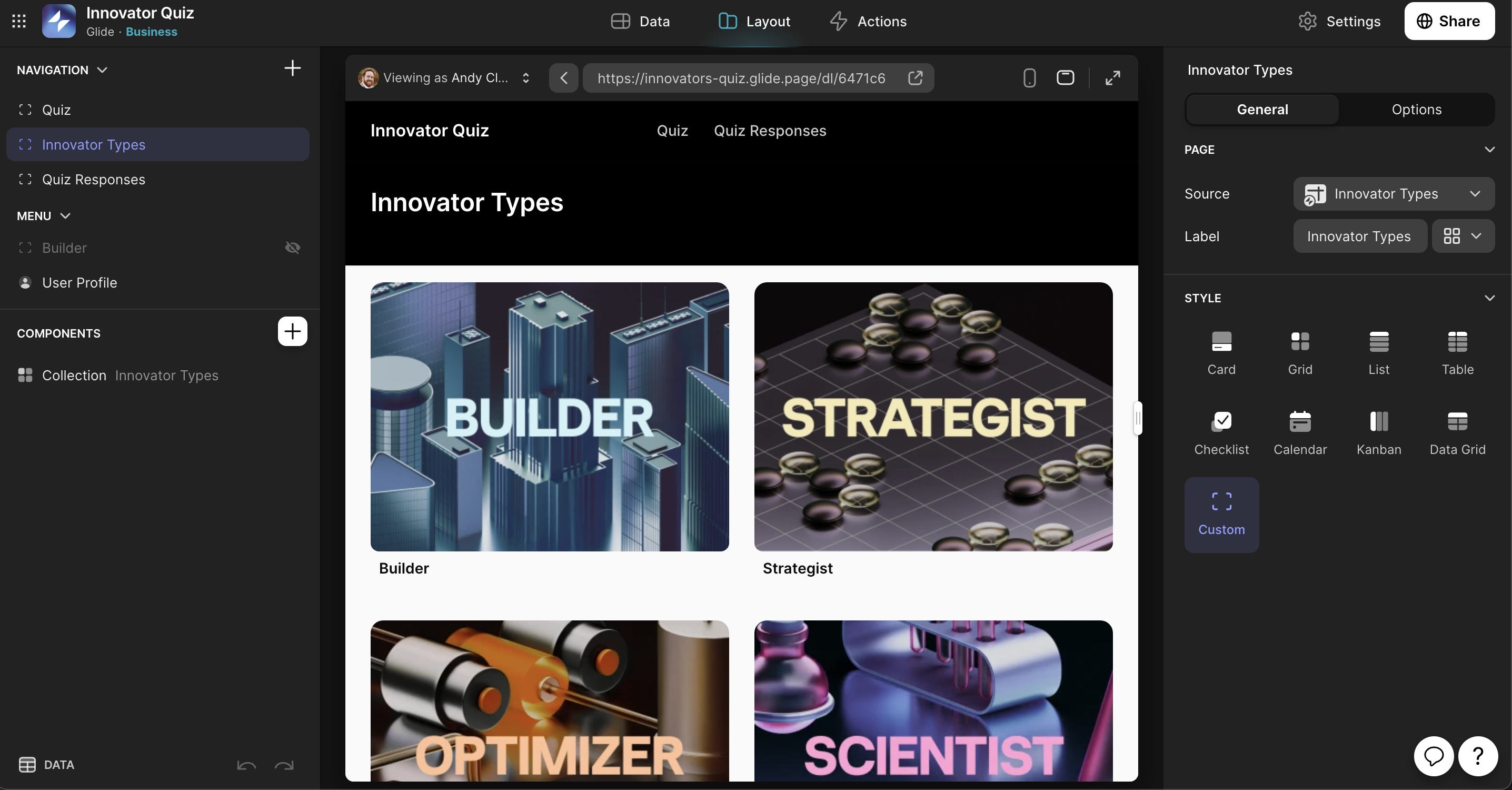
Task: Switch preview to phone device view
Action: click(1029, 78)
